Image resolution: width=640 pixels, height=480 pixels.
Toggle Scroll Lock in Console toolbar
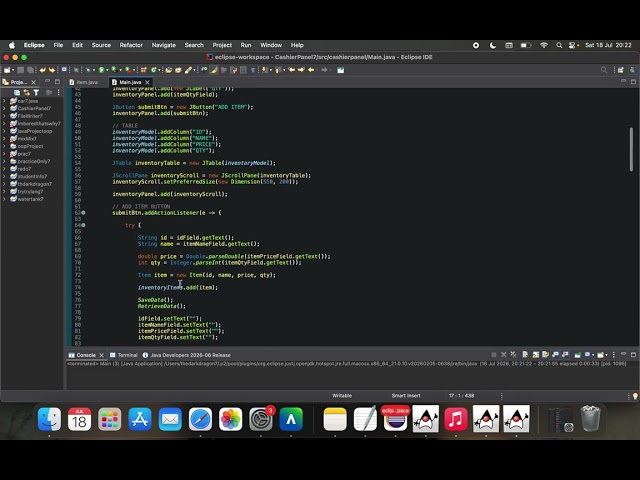536,355
